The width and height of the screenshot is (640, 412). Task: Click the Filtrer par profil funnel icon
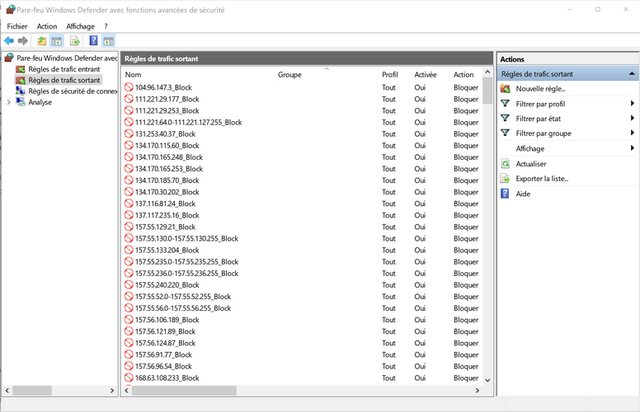(505, 104)
